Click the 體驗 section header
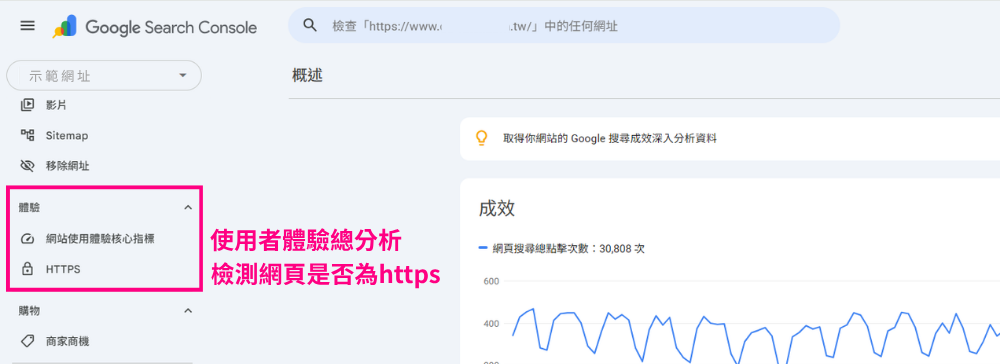The height and width of the screenshot is (364, 1000). [x=29, y=207]
